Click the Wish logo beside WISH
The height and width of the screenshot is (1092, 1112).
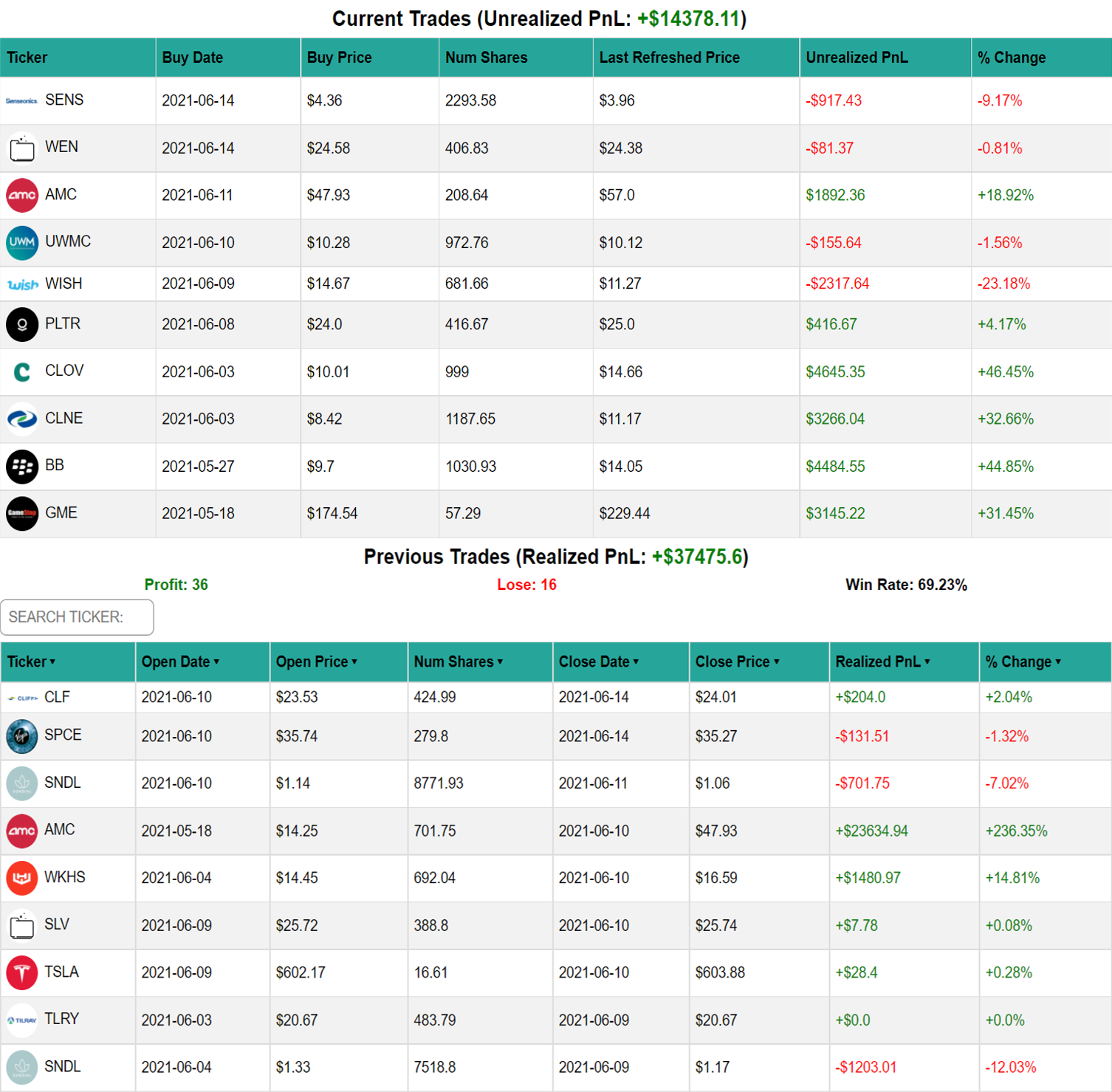[x=22, y=284]
